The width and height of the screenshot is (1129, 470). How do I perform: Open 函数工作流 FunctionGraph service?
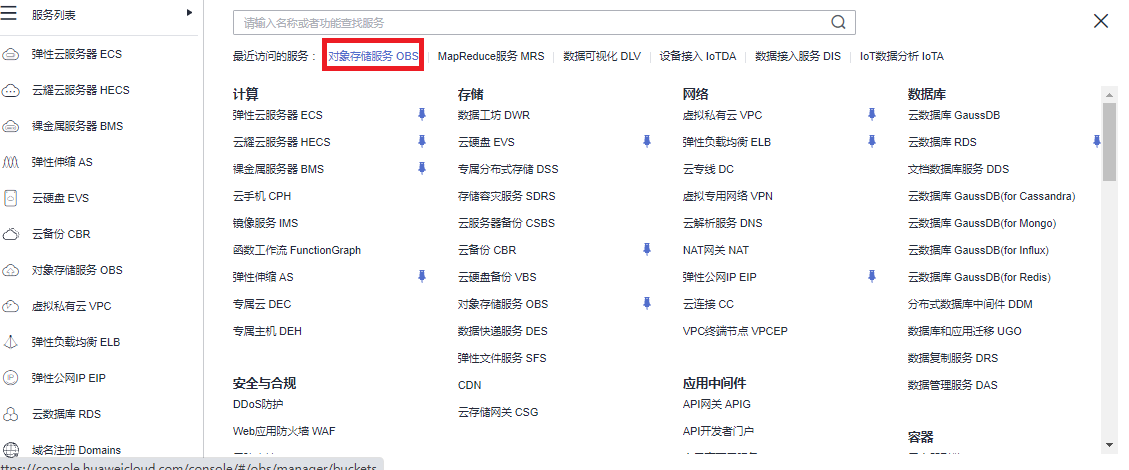(x=297, y=250)
